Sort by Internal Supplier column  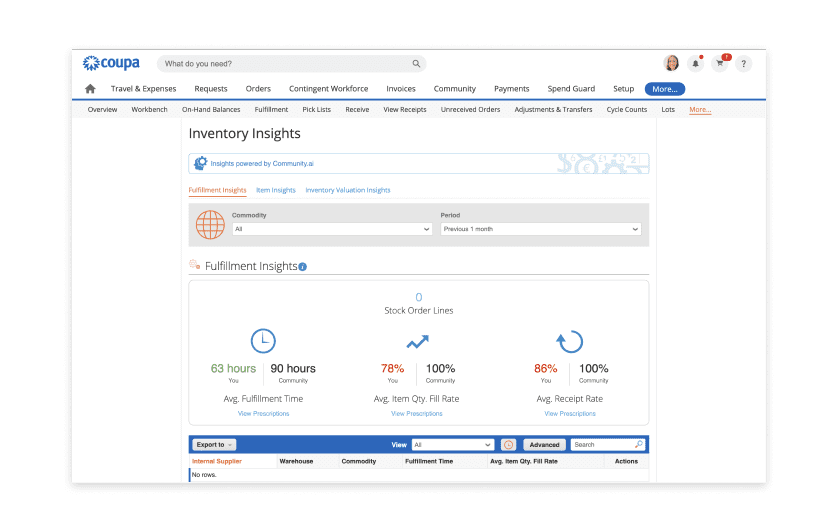click(217, 461)
